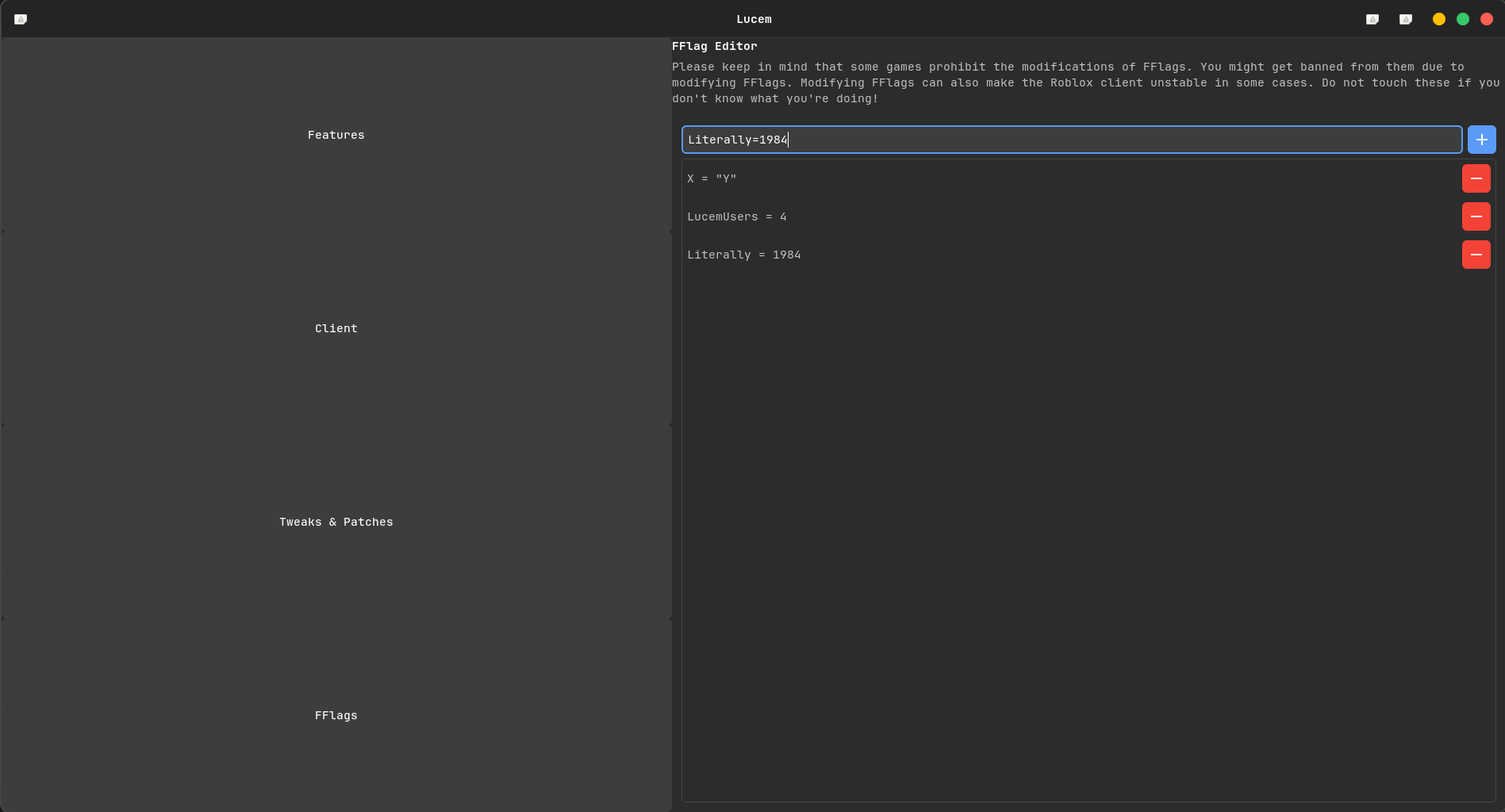Screen dimensions: 1505x812
Task: Maximize Lucem with the green button
Action: tap(1463, 19)
